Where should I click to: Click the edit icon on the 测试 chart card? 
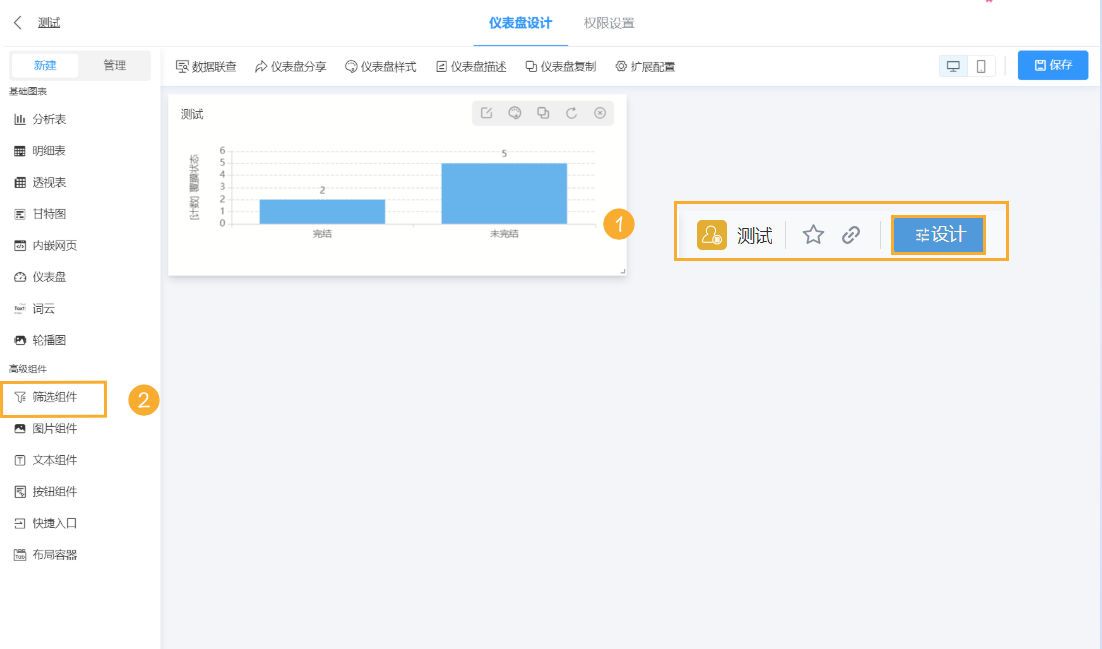point(486,113)
